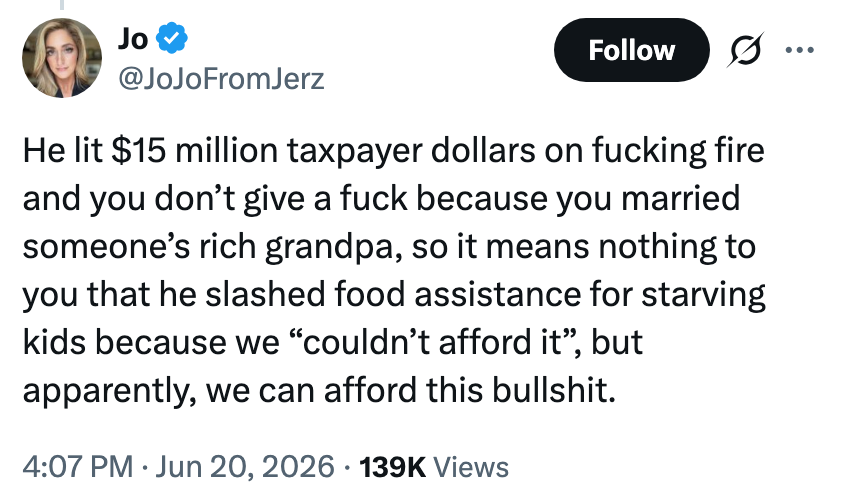The width and height of the screenshot is (842, 500).
Task: Click the blue verified checkmark badge
Action: (x=172, y=38)
